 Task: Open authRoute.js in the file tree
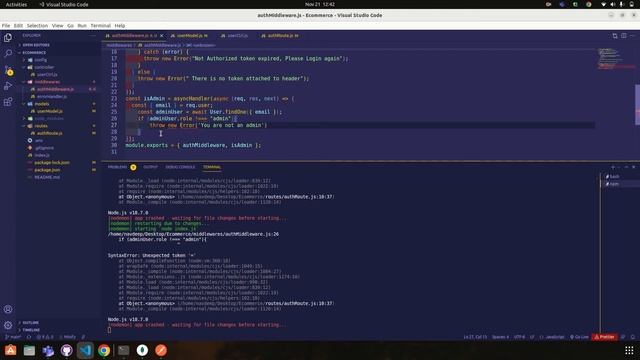(x=49, y=133)
